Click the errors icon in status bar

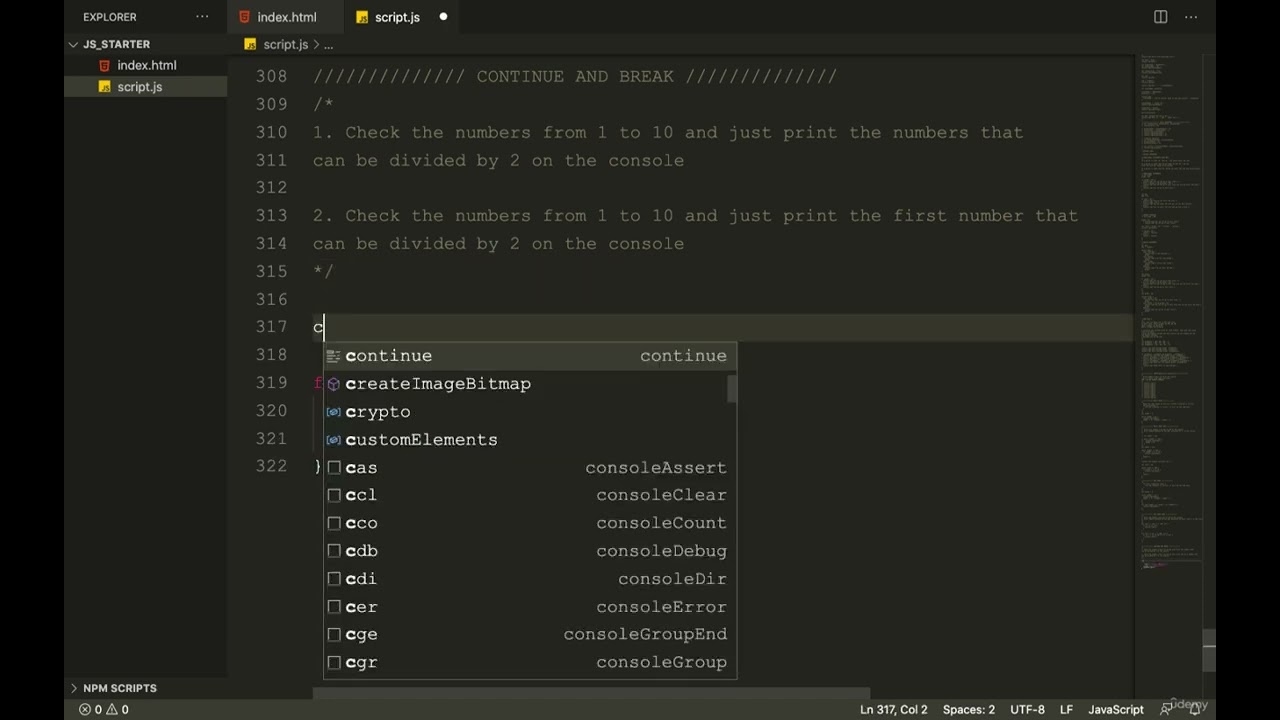click(x=85, y=709)
